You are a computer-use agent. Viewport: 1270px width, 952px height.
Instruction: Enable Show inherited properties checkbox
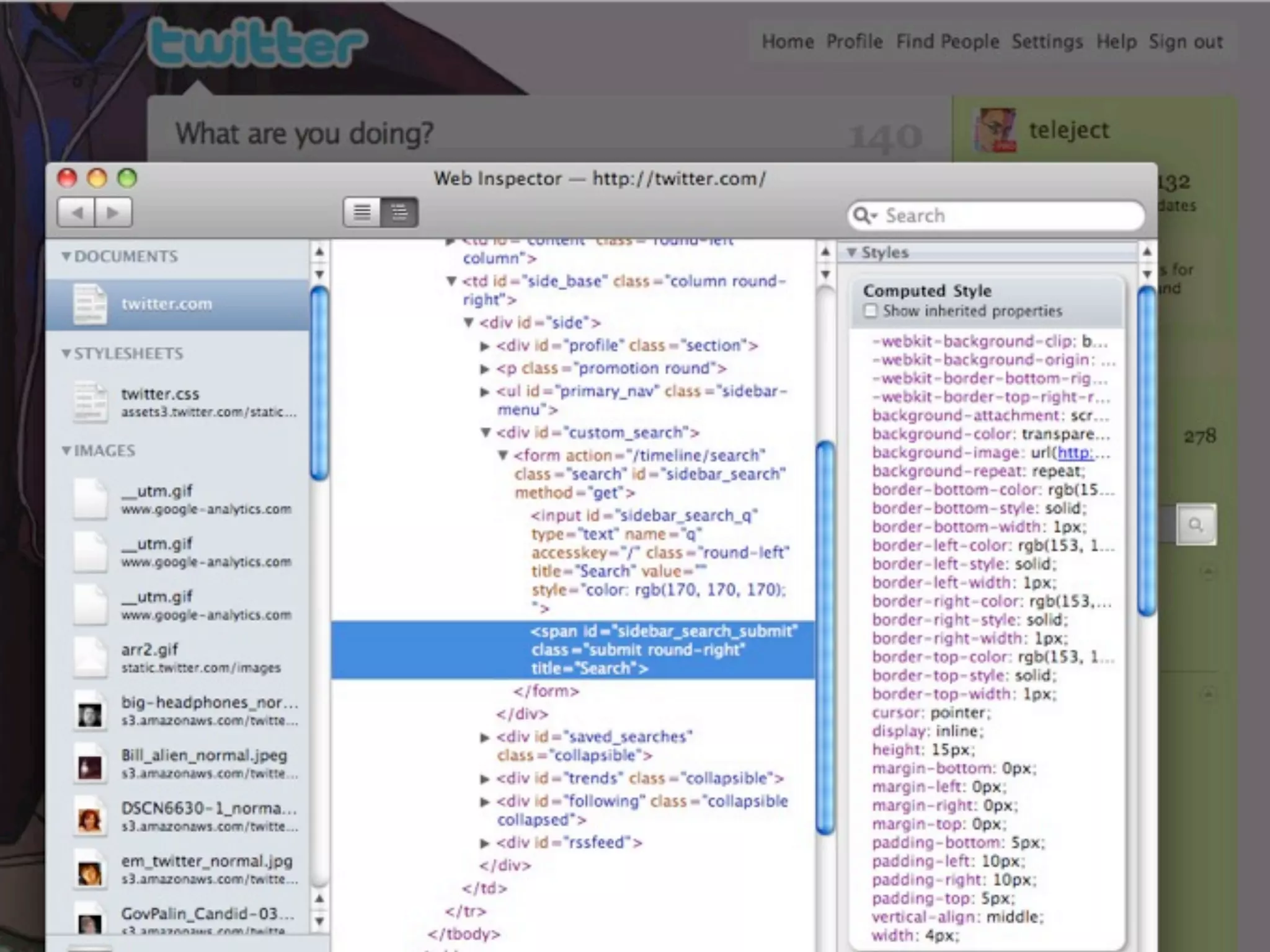click(x=871, y=311)
